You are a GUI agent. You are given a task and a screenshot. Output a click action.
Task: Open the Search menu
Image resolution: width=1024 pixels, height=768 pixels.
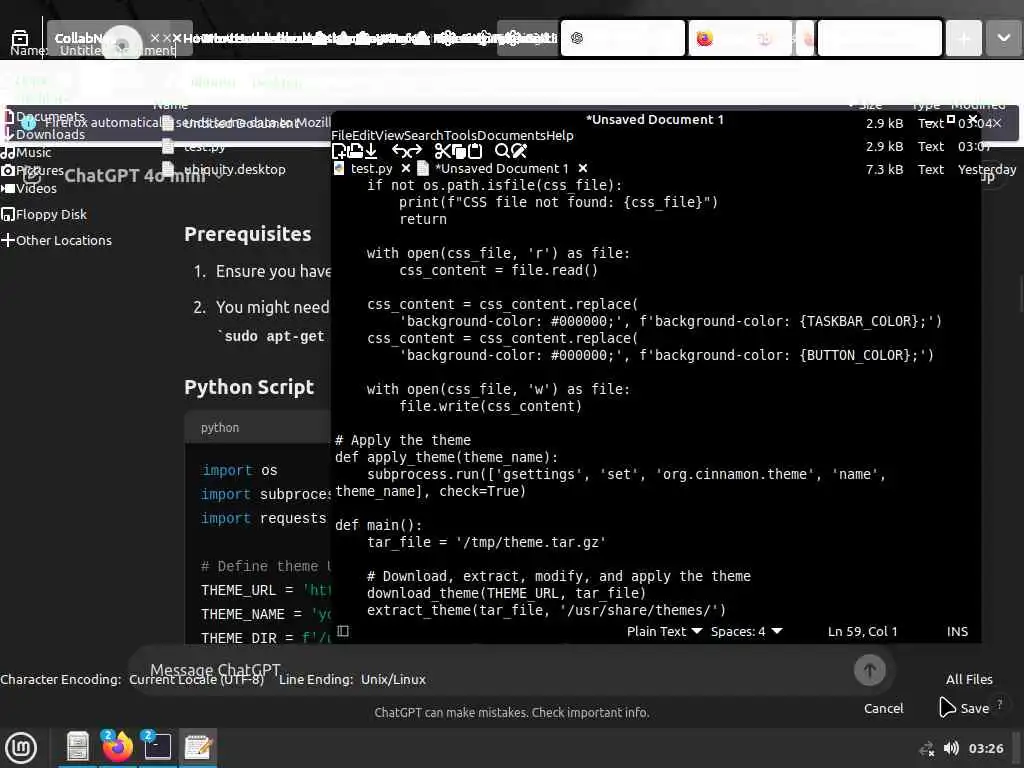[x=424, y=135]
